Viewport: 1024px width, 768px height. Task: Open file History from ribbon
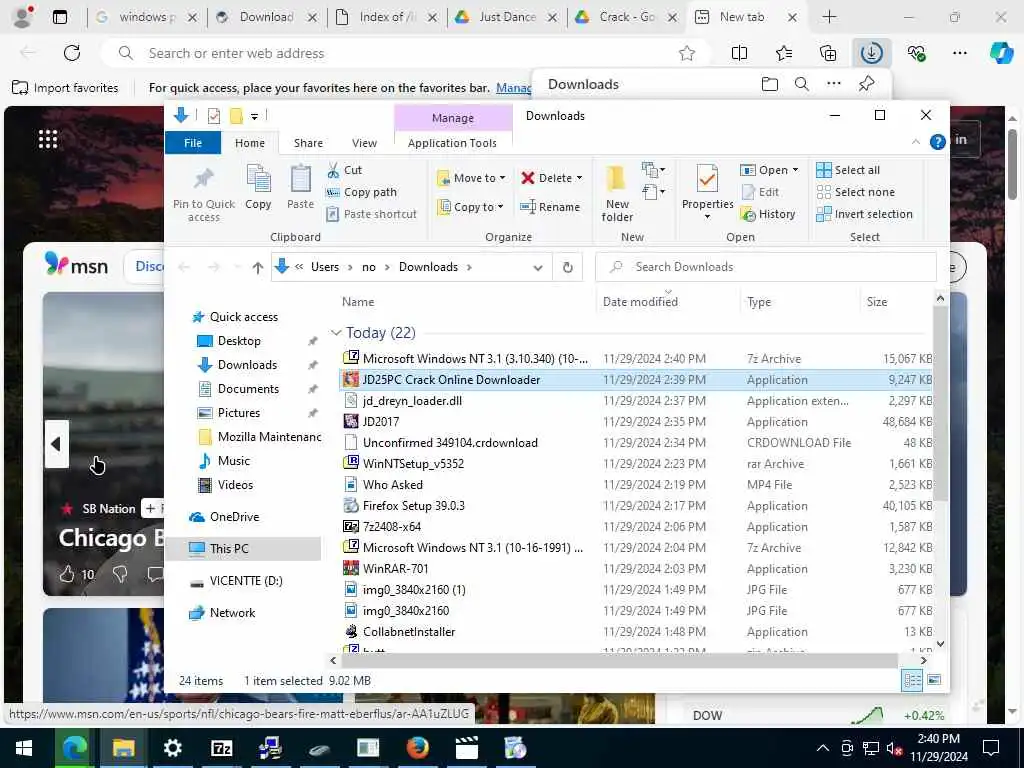[768, 214]
